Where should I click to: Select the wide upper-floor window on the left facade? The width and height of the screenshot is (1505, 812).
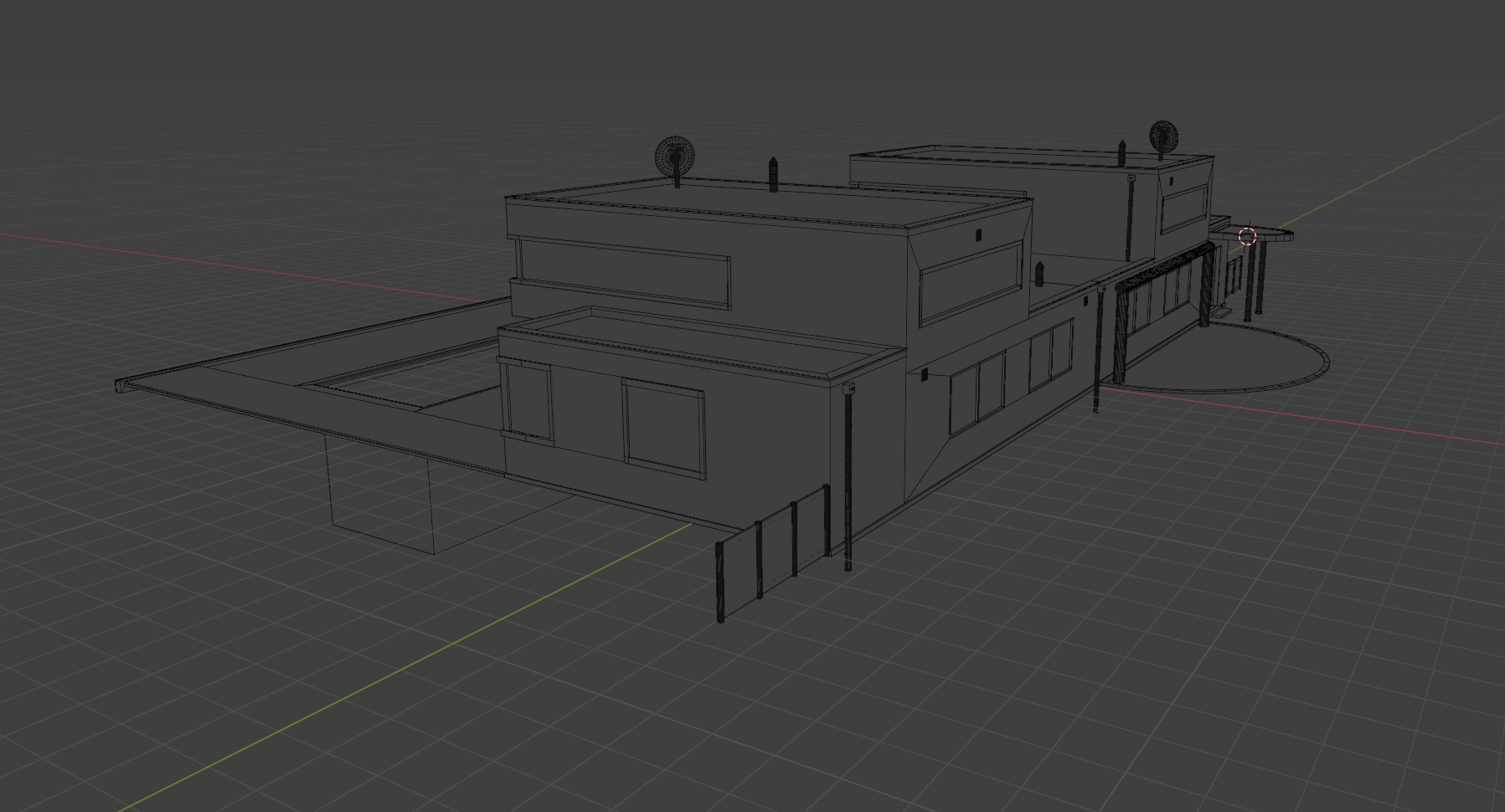[x=623, y=273]
